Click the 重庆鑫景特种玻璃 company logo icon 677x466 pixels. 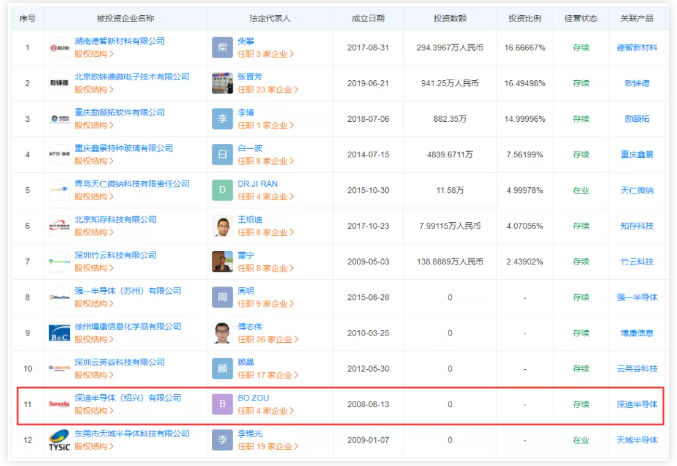tap(59, 154)
